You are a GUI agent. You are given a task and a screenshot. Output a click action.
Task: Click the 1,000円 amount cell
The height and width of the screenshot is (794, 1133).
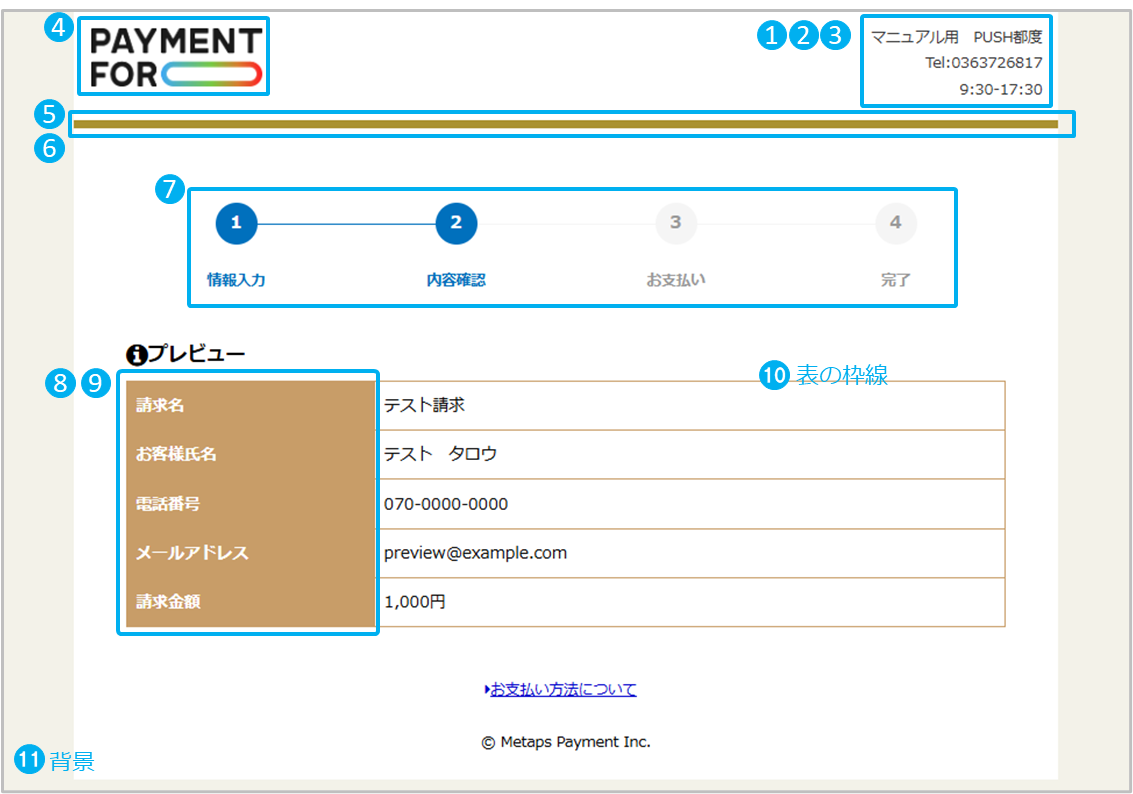[x=690, y=602]
